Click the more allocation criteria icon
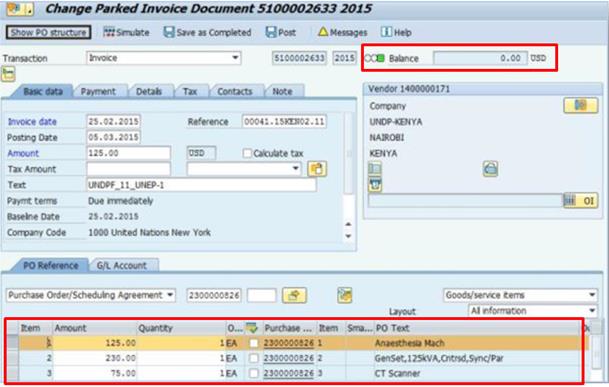This screenshot has height=387, width=609. pyautogui.click(x=294, y=295)
